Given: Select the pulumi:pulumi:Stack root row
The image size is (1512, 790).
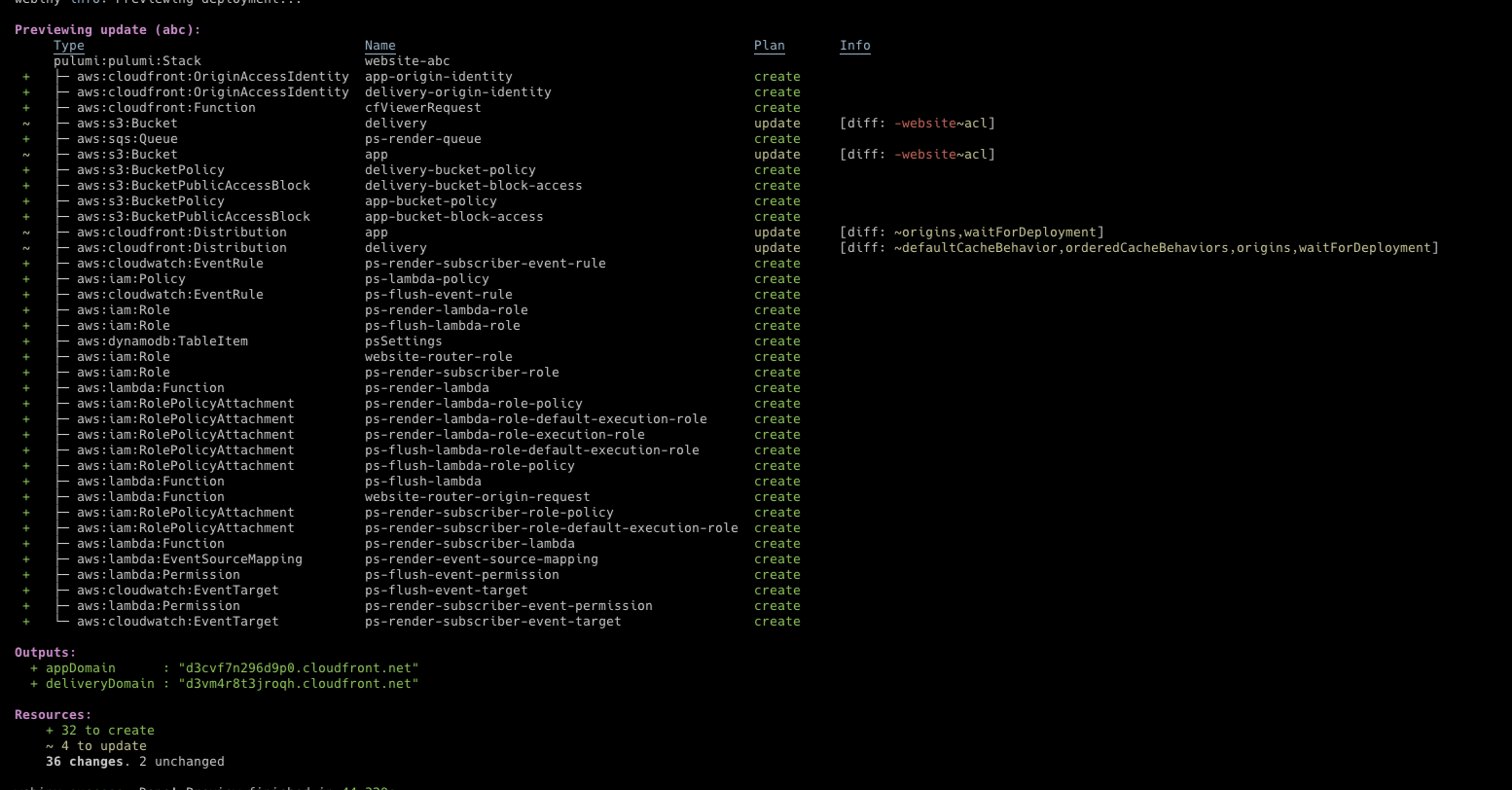Looking at the screenshot, I should click(x=127, y=61).
